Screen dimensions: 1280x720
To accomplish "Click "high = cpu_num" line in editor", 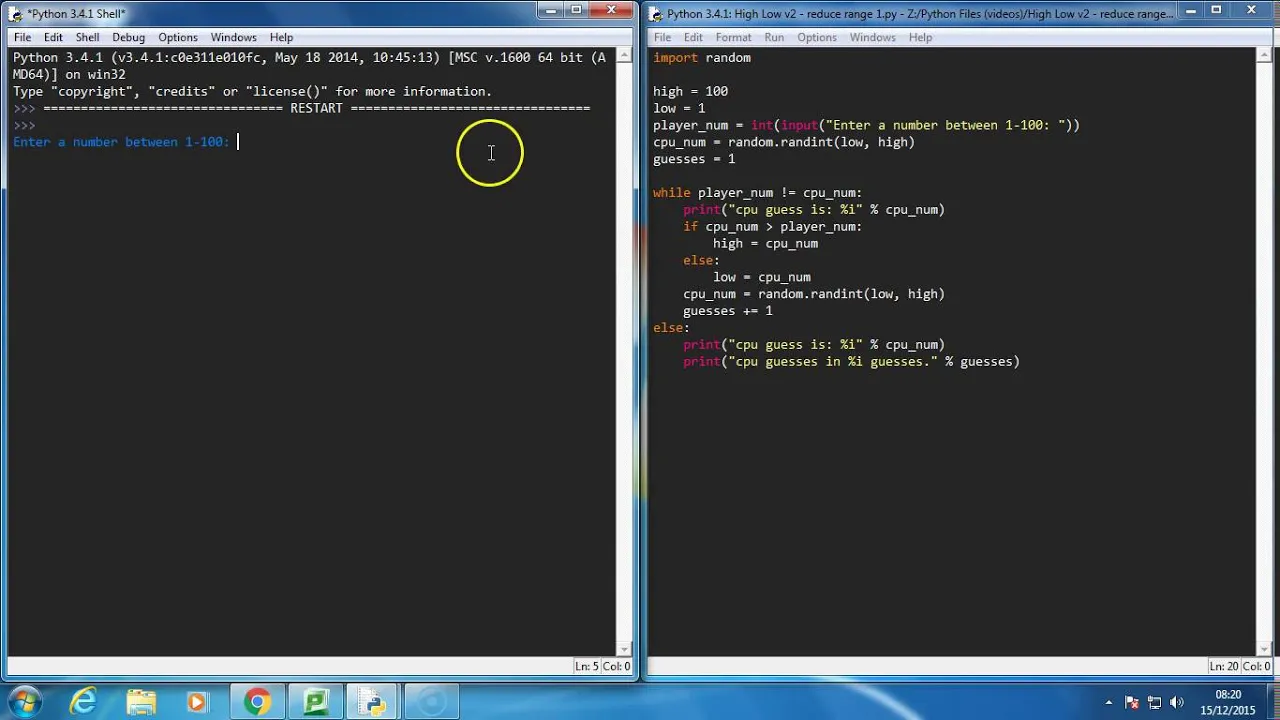I will [765, 243].
